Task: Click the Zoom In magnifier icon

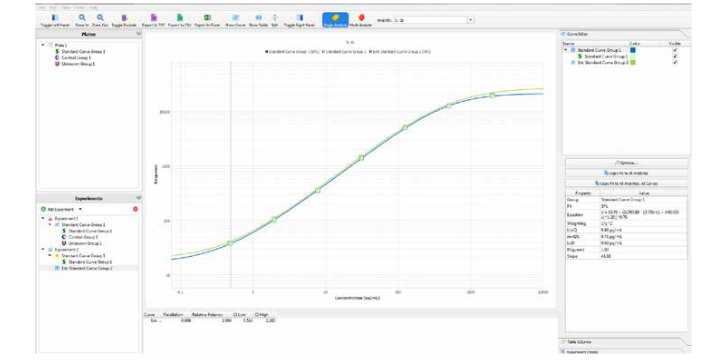Action: pos(82,17)
